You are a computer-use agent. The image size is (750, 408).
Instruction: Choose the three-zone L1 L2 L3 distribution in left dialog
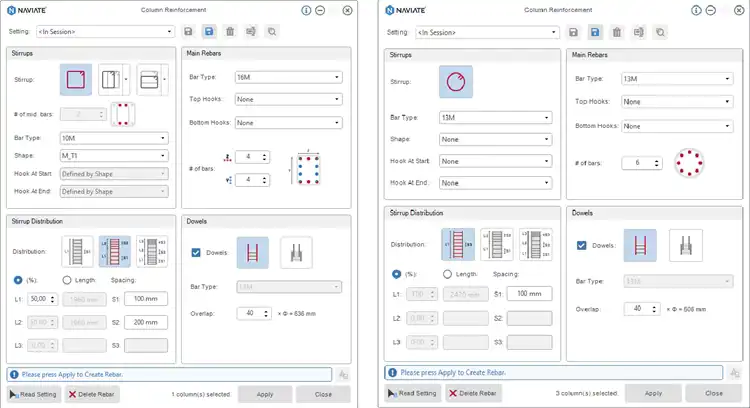click(x=148, y=251)
